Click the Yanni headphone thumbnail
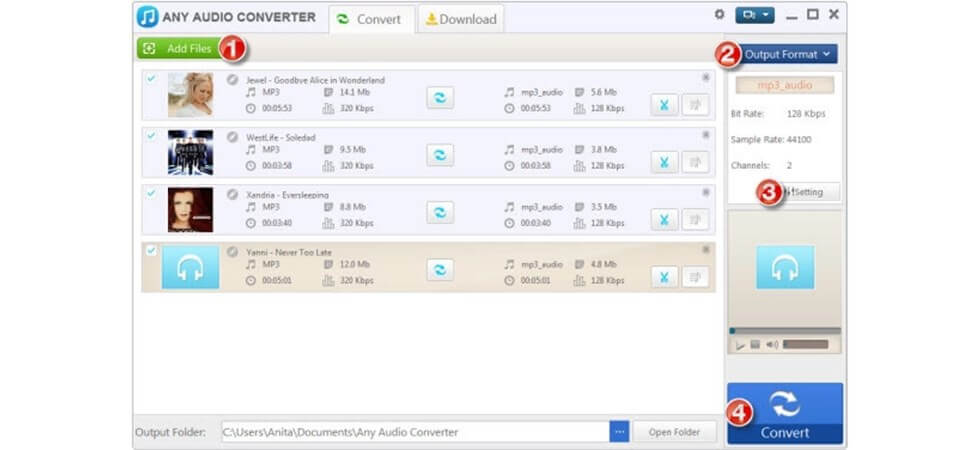 coord(191,268)
